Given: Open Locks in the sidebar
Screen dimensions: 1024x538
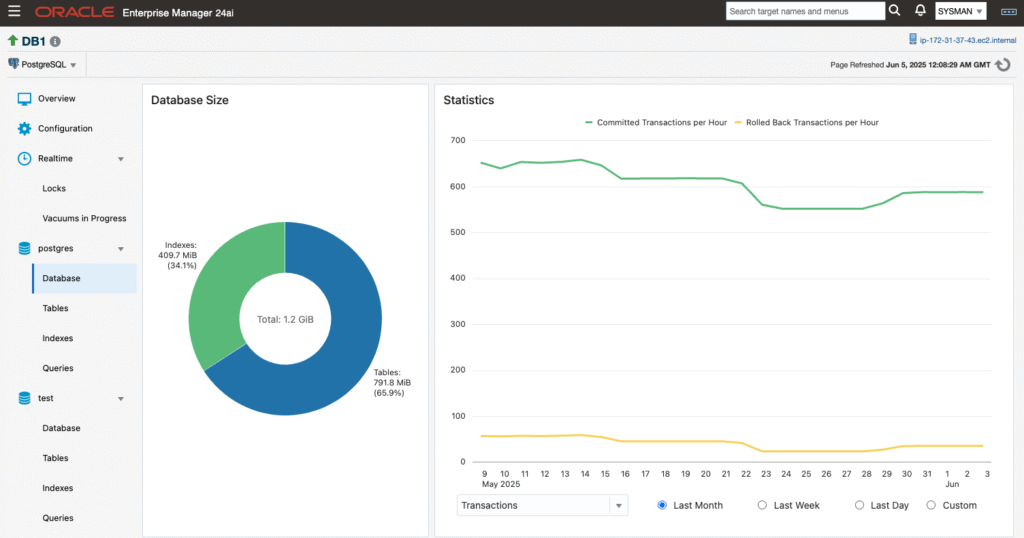Looking at the screenshot, I should click(x=54, y=188).
